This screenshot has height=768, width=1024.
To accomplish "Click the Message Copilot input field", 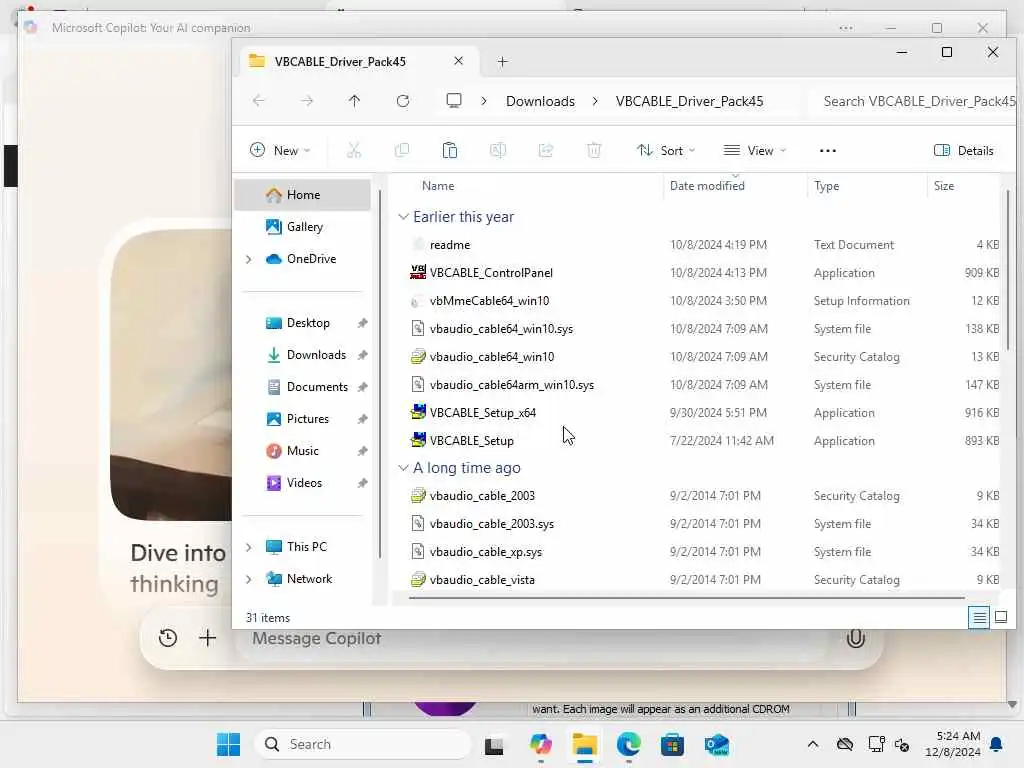I will (532, 638).
